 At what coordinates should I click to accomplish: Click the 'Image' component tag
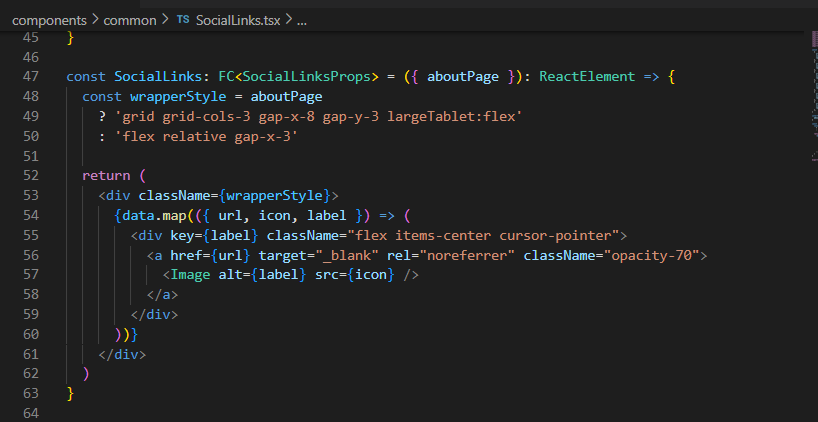tap(190, 275)
